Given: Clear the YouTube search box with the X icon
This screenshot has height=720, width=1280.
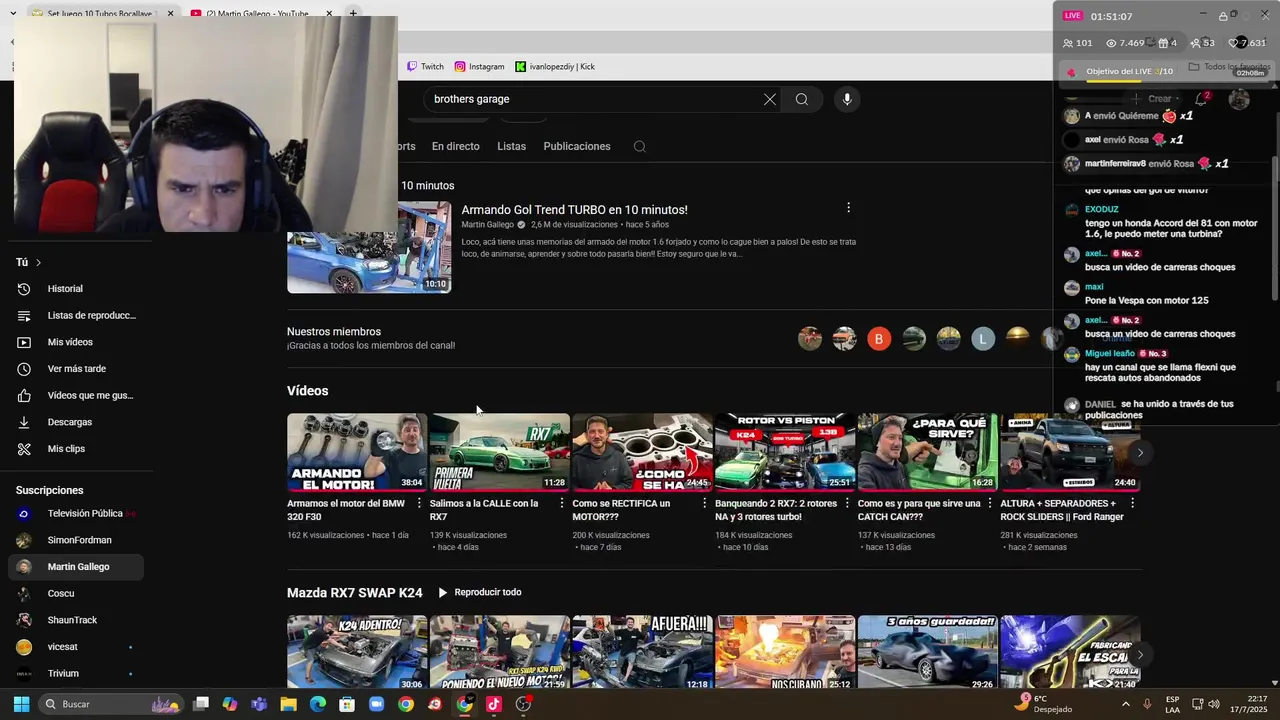Looking at the screenshot, I should click(x=769, y=99).
